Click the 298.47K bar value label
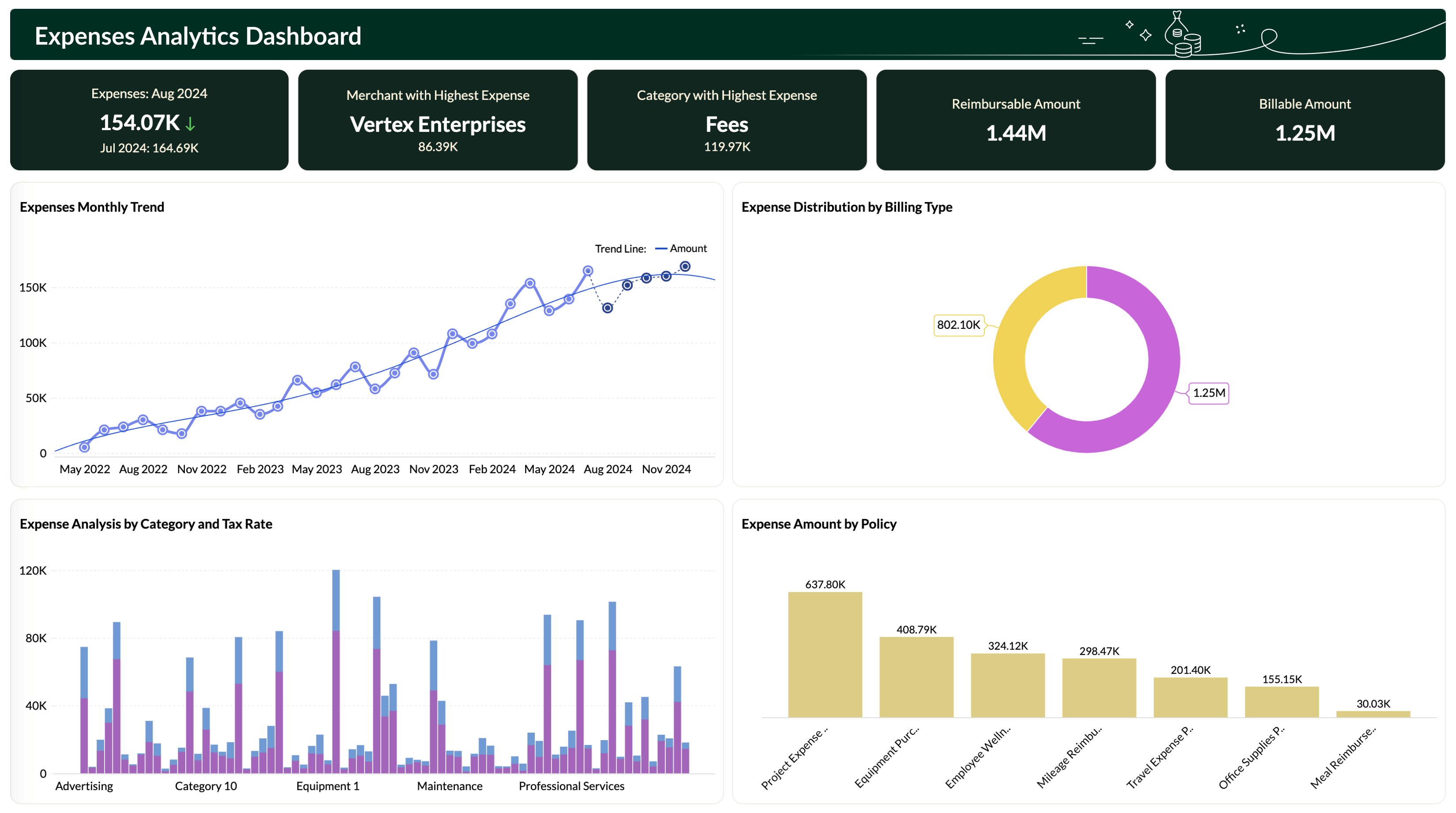 point(1100,651)
